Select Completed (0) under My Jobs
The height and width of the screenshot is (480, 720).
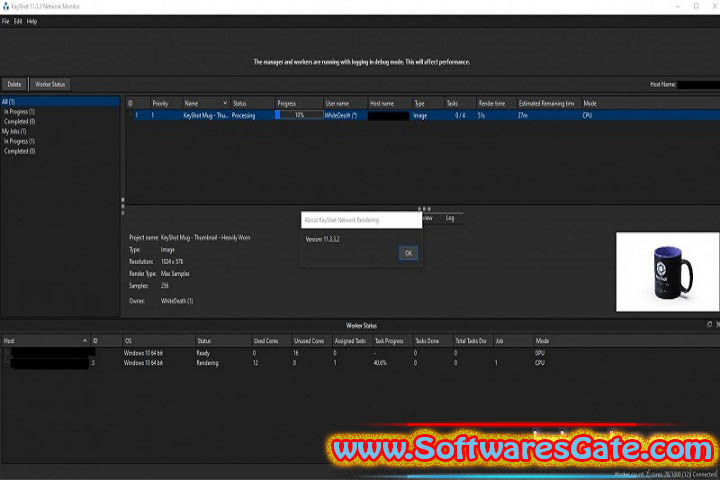pos(20,151)
